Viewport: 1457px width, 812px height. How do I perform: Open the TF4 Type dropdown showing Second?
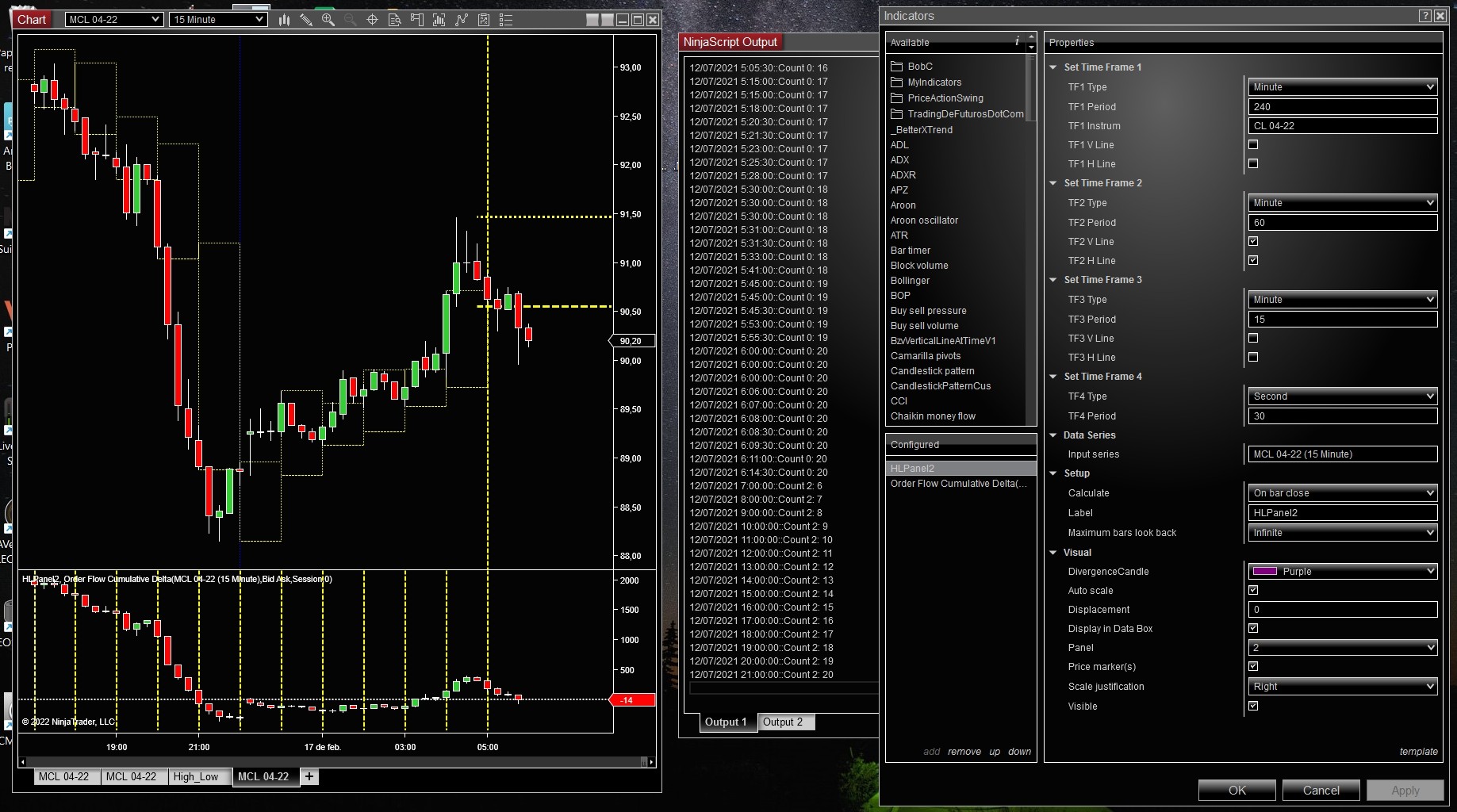(1343, 396)
